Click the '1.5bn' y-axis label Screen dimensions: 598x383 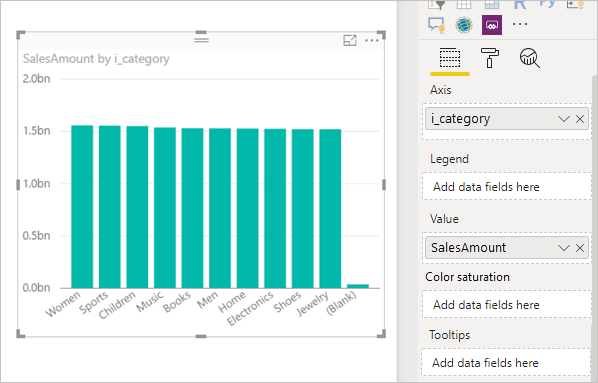click(36, 131)
